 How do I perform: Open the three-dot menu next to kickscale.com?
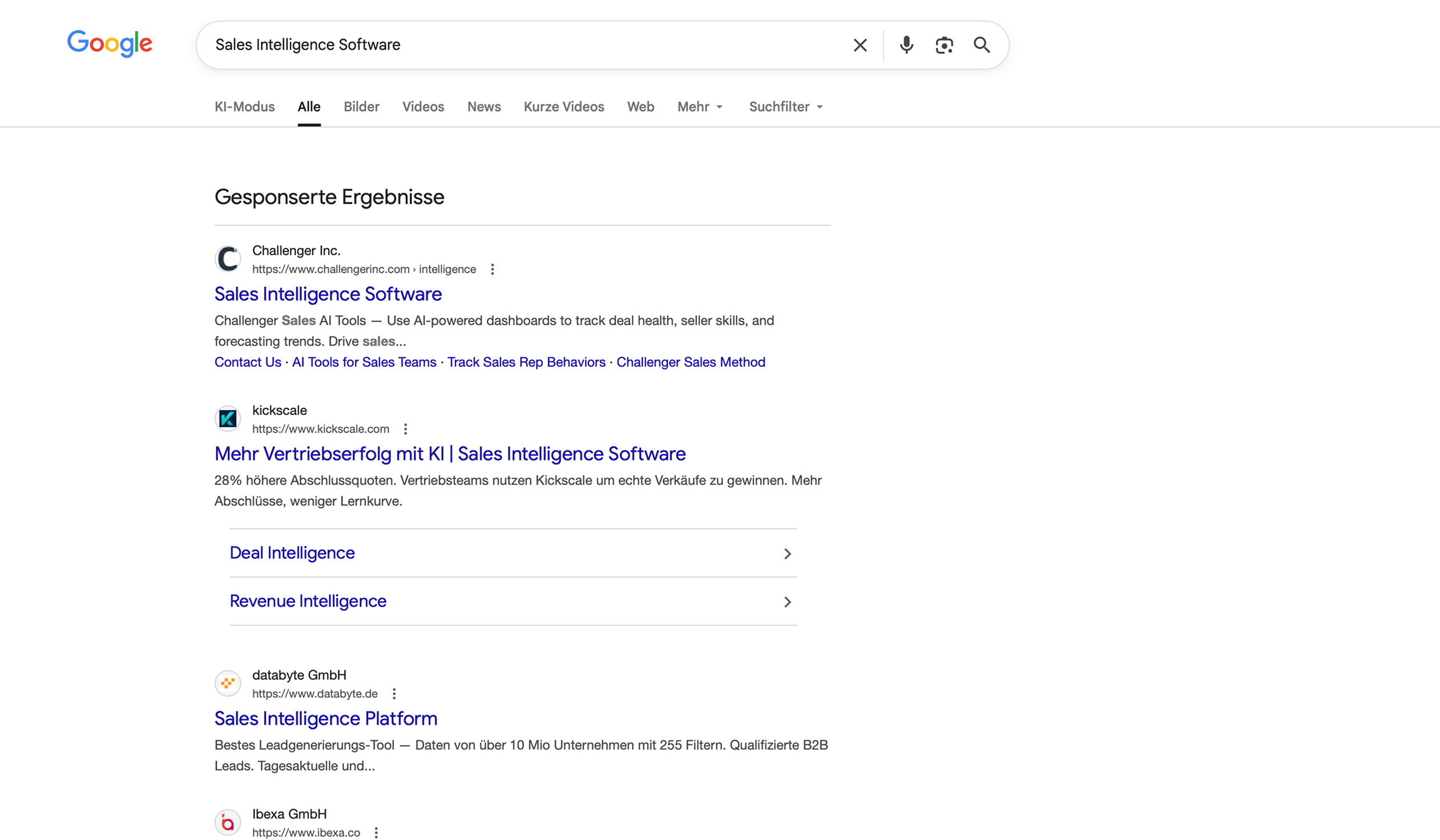point(406,429)
